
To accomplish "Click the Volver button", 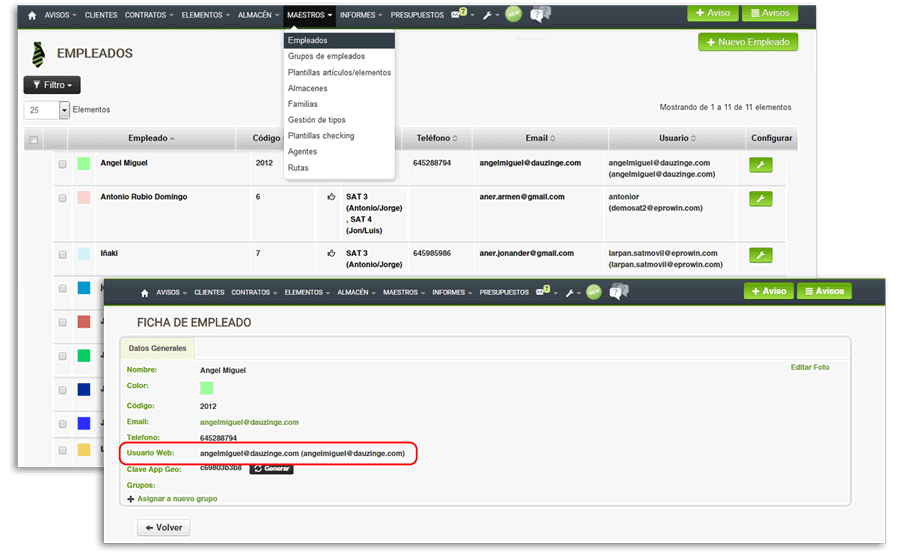I will point(164,528).
